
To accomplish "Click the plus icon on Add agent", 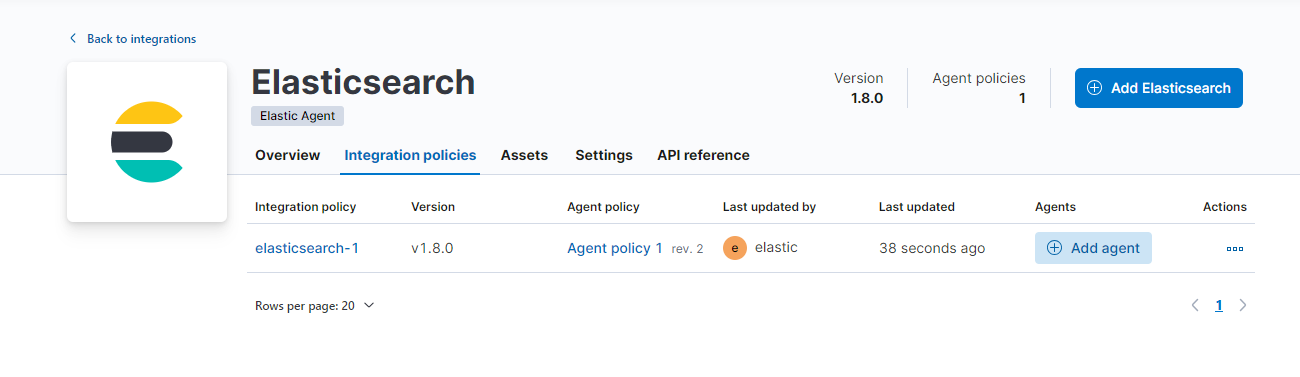I will (x=1054, y=248).
